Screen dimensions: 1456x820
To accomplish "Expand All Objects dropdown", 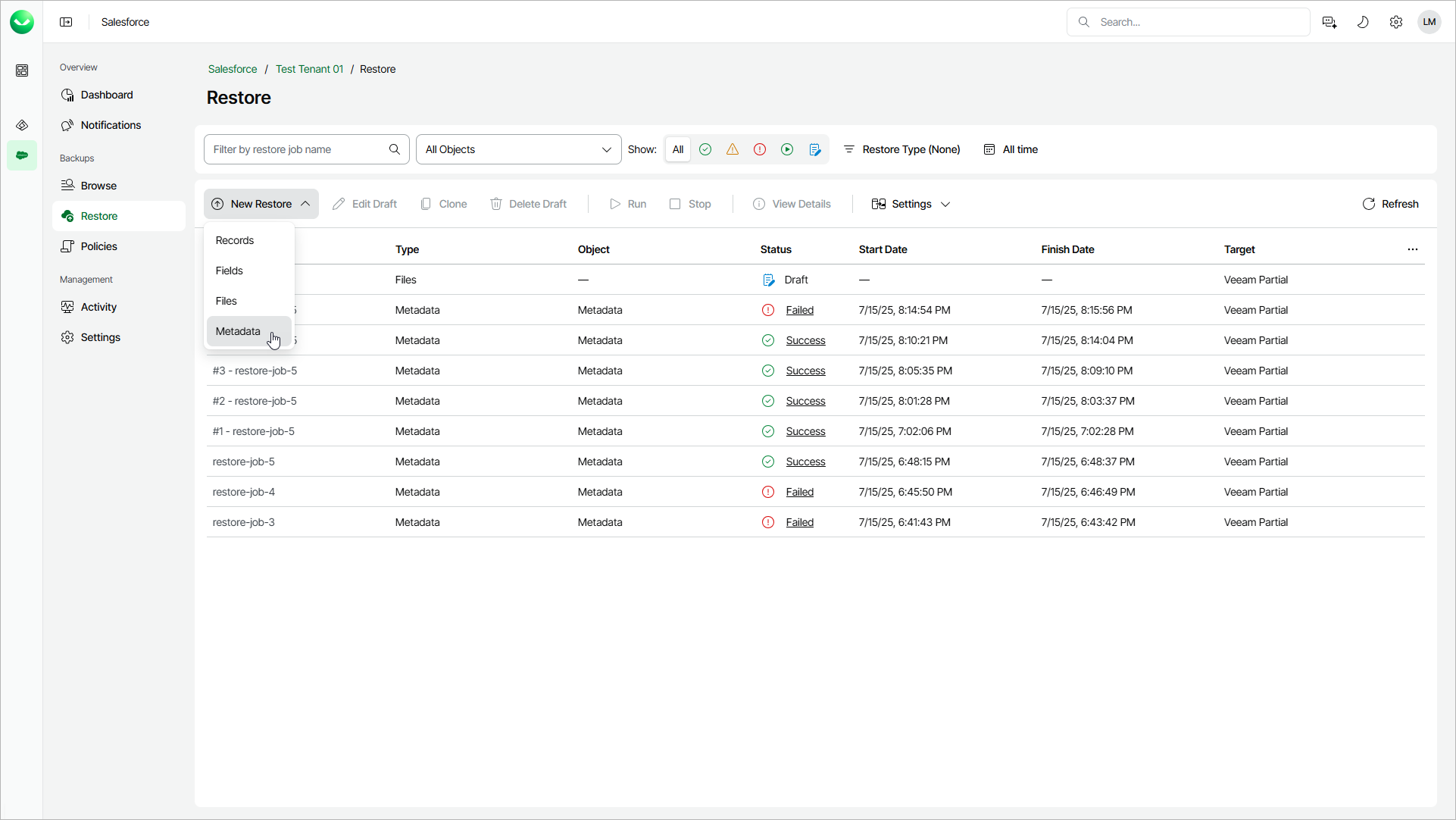I will (x=519, y=149).
